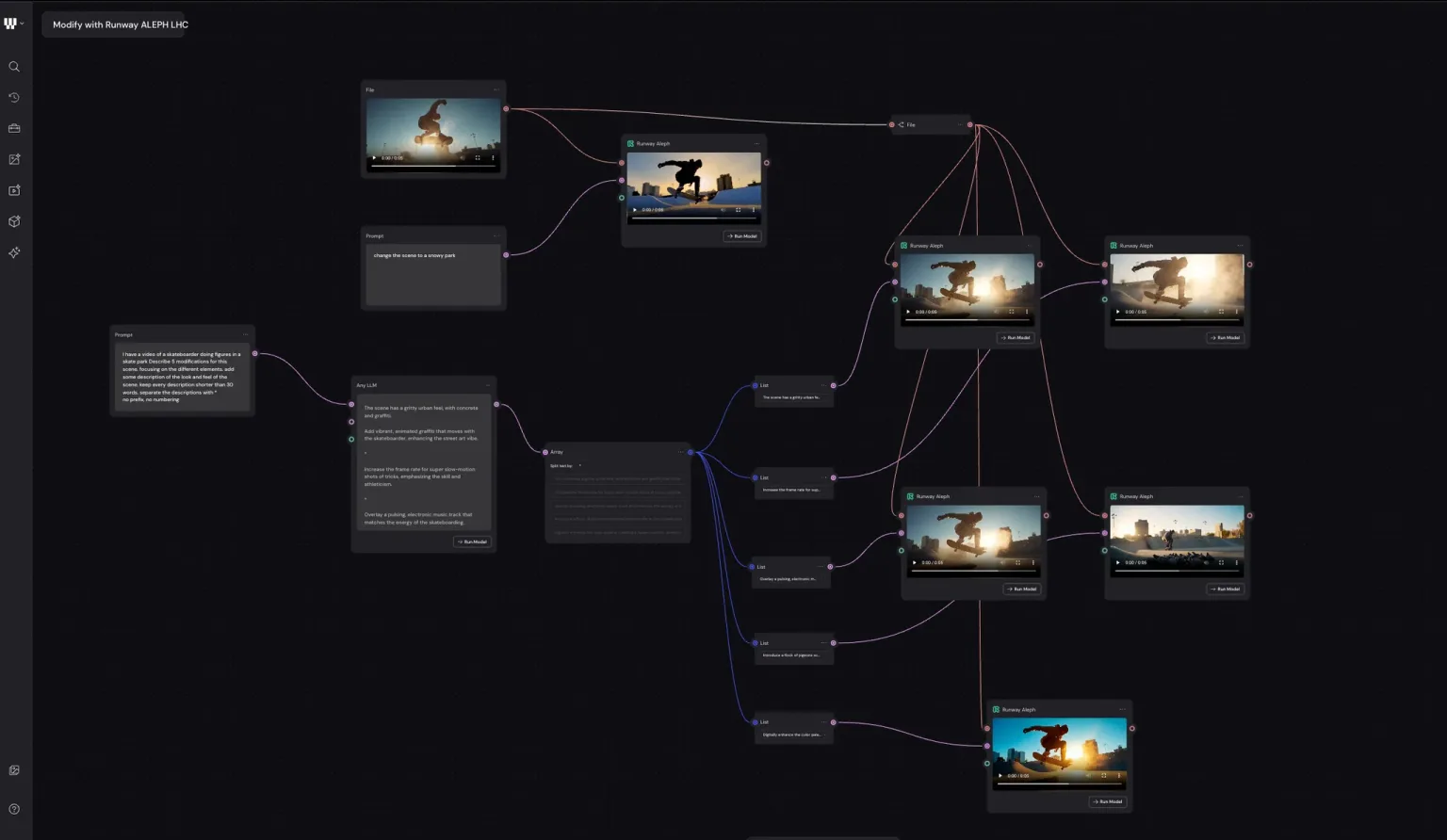The image size is (1447, 840).
Task: Play the source video in the File node
Action: pos(374,158)
